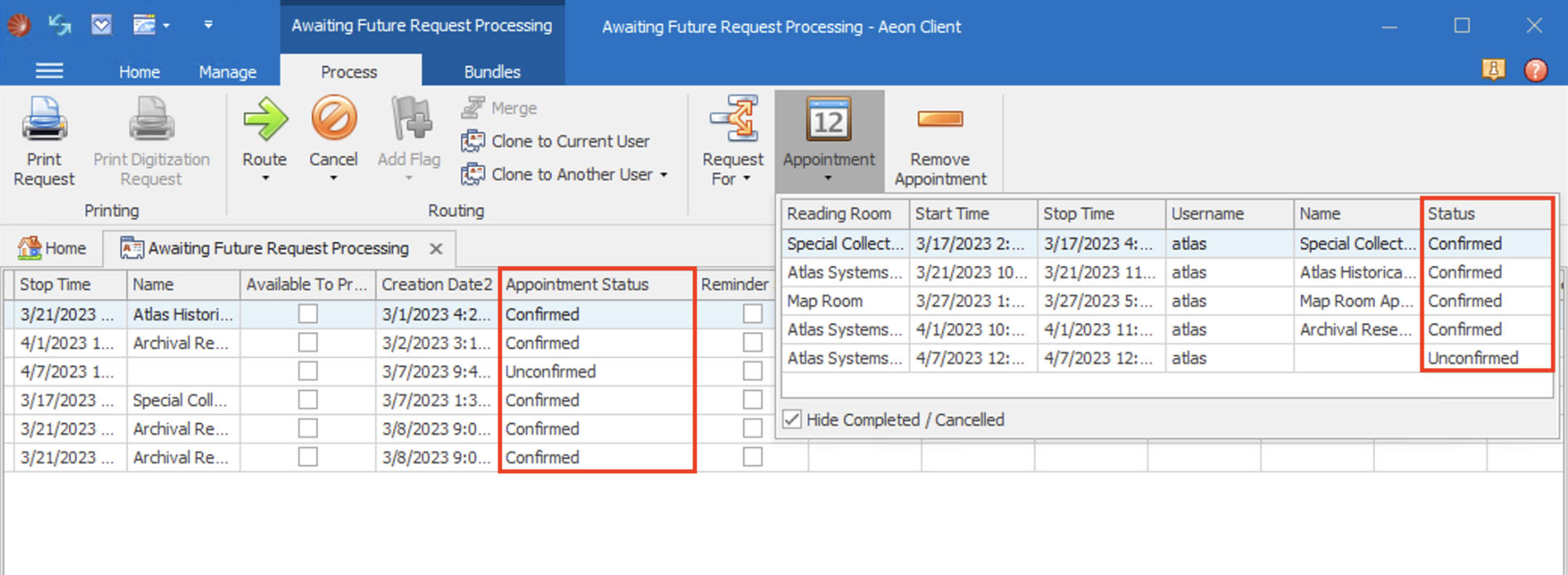Switch to the Bundles ribbon tab
Screen dimensions: 1568x575
[492, 72]
